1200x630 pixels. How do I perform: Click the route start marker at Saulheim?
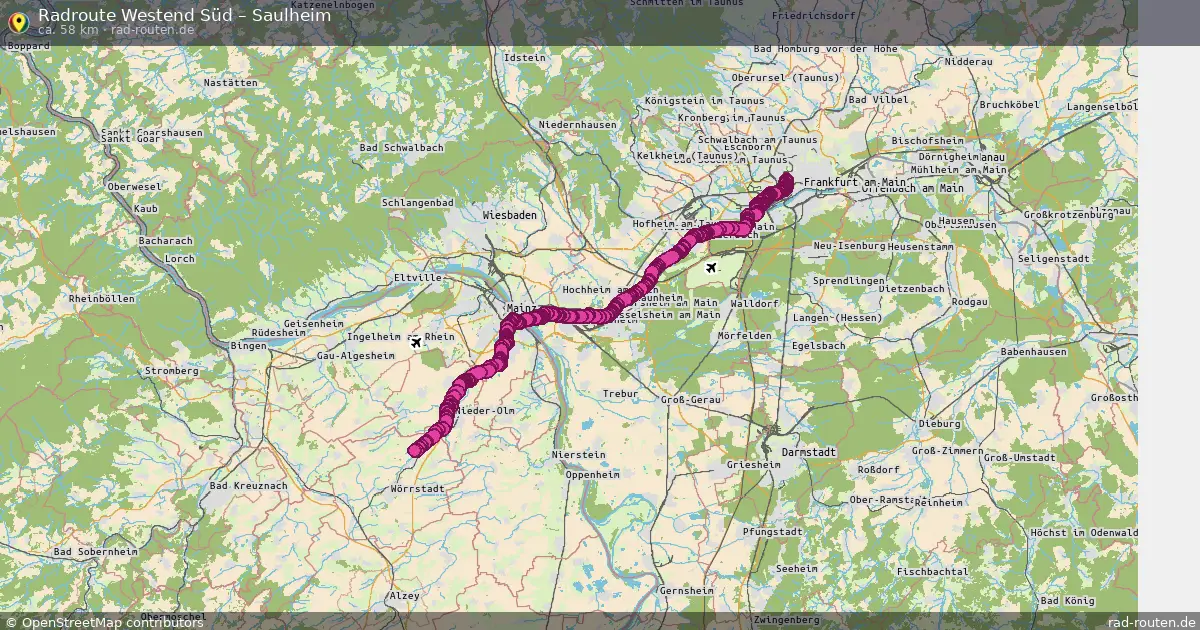coord(415,451)
